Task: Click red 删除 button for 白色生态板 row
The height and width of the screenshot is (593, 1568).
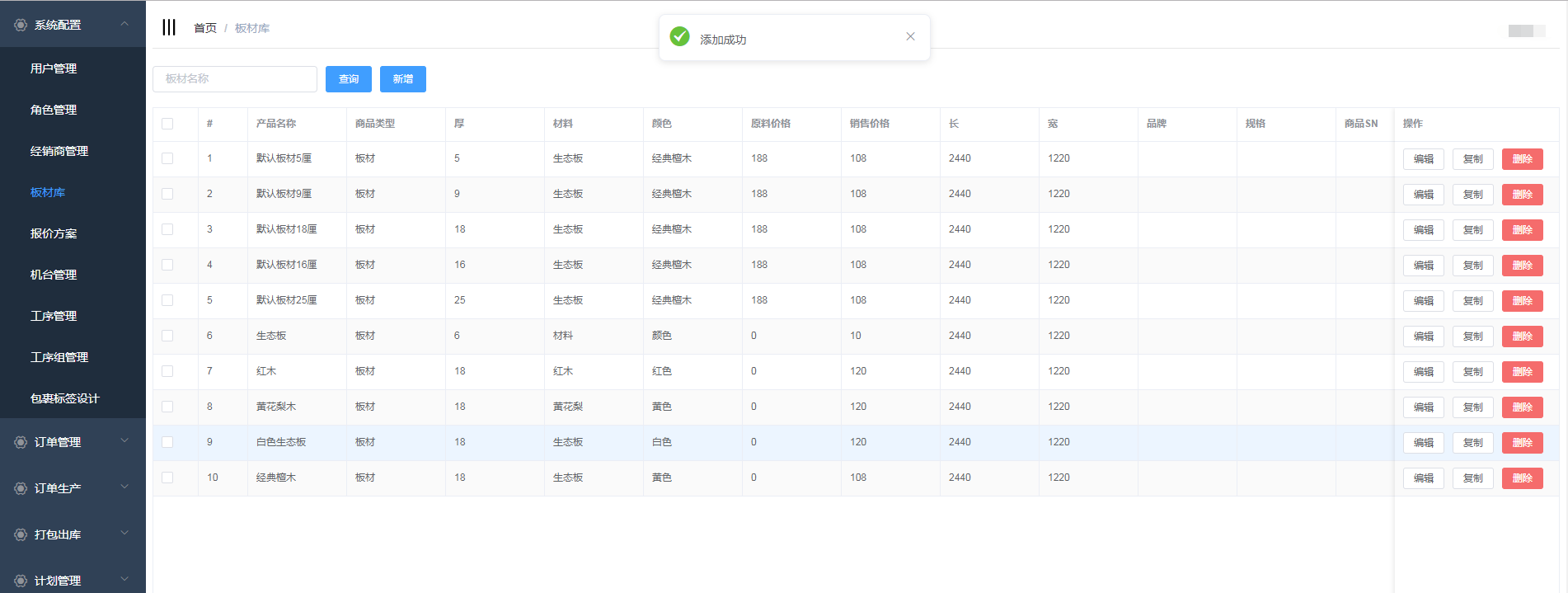Action: point(1522,443)
